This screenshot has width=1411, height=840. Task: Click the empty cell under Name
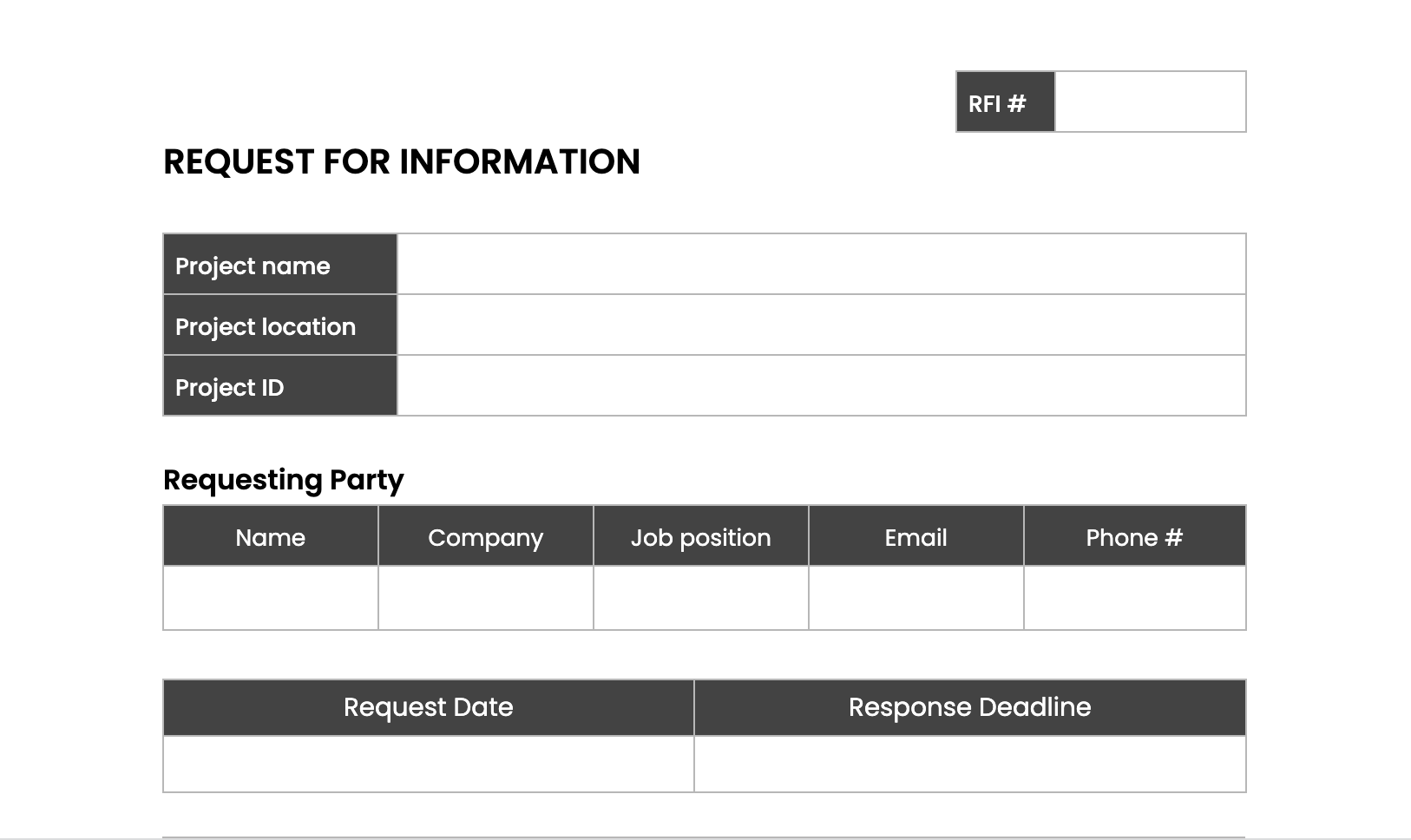[271, 598]
